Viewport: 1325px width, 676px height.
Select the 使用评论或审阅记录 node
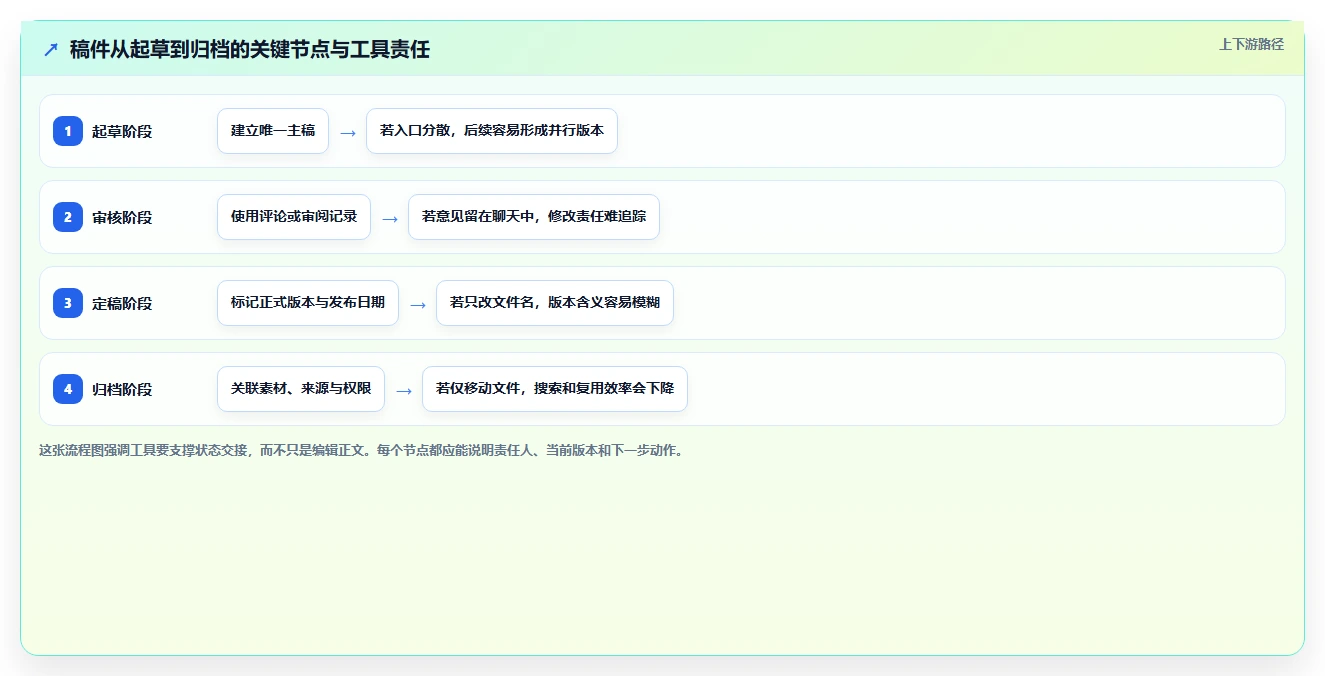[294, 217]
